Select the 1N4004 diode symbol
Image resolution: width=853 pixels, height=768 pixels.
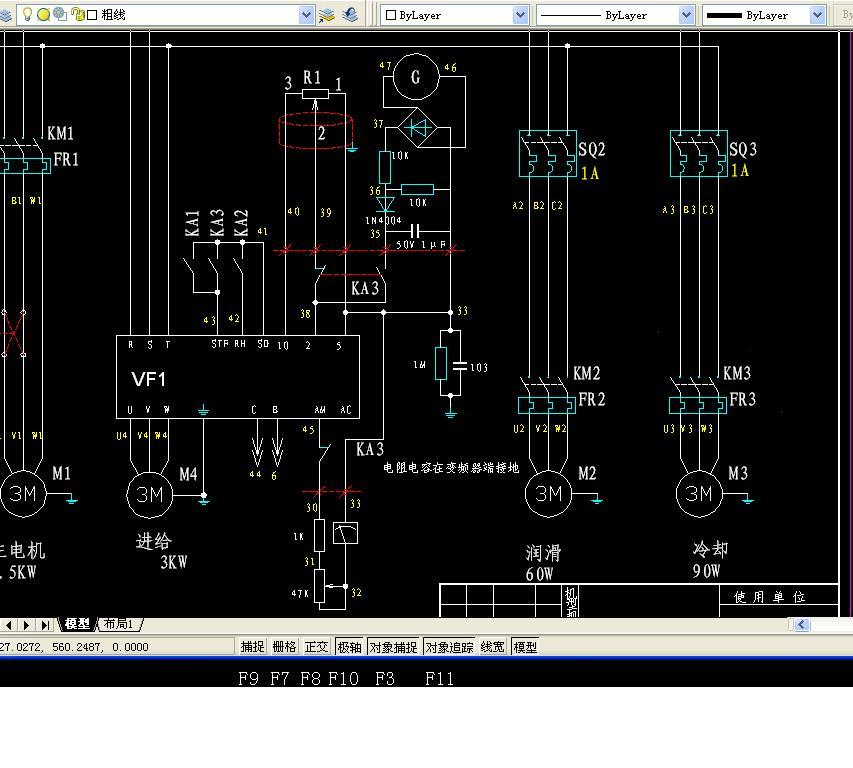coord(385,204)
